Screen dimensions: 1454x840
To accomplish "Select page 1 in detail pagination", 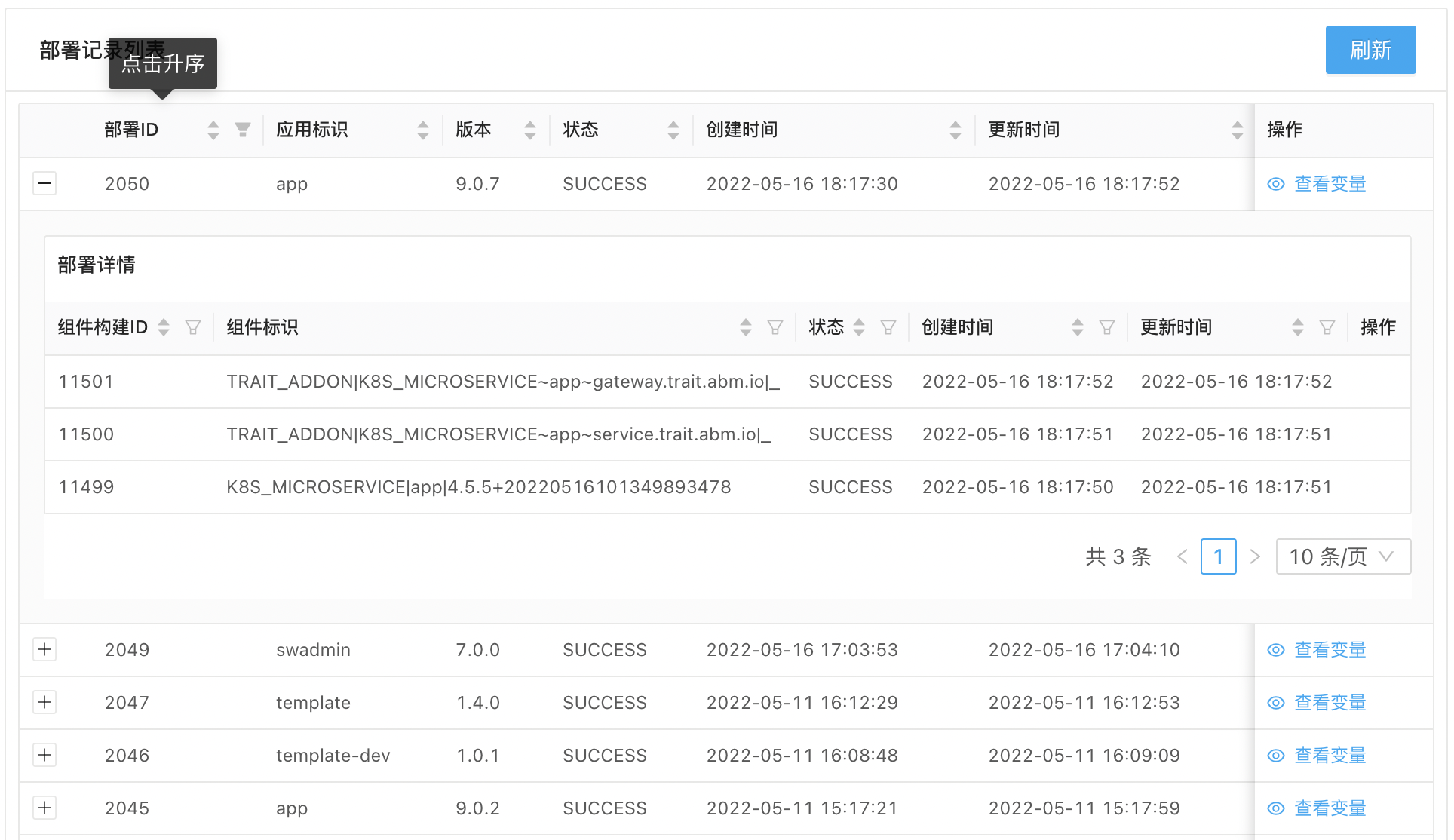I will click(1218, 556).
